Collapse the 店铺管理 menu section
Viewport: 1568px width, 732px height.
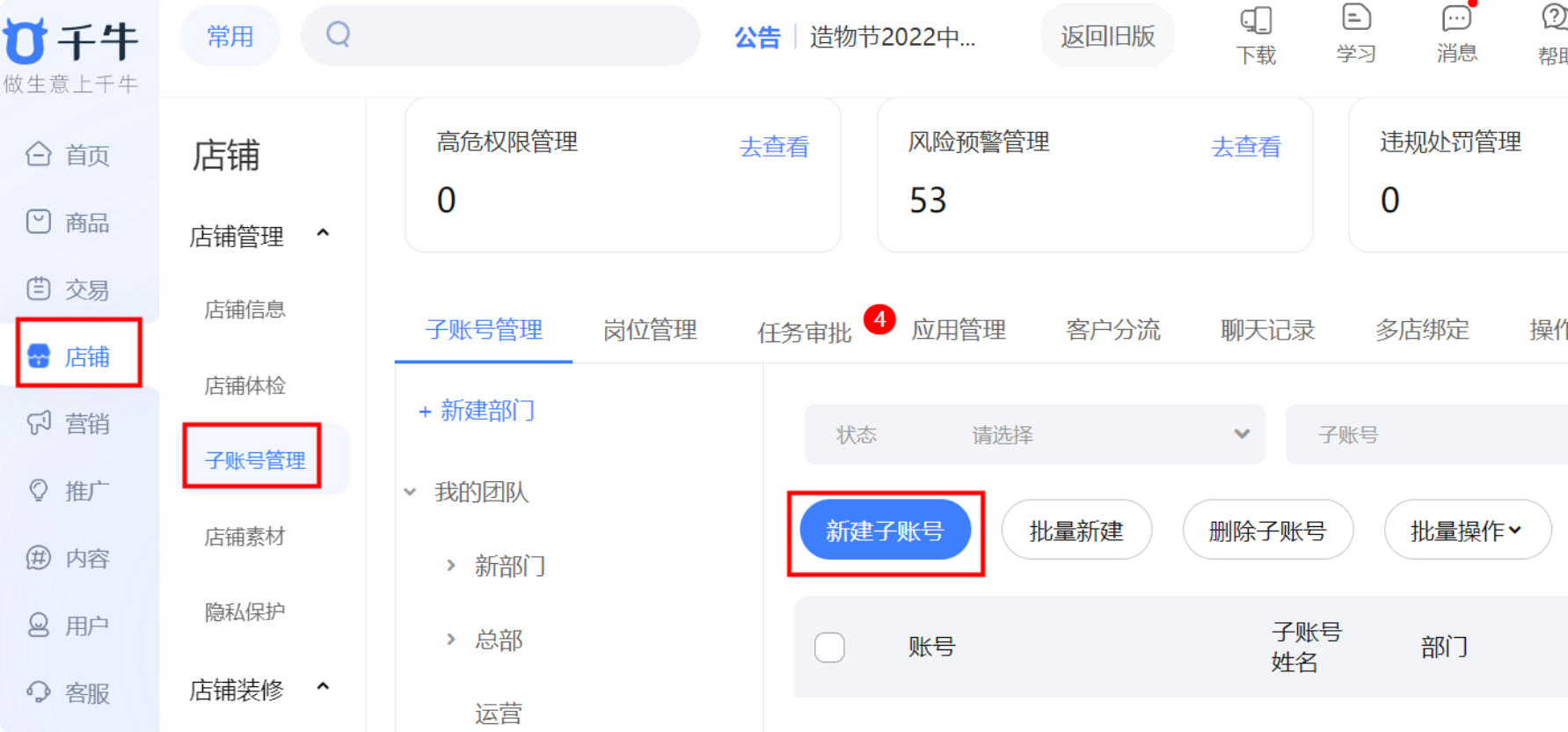point(323,234)
